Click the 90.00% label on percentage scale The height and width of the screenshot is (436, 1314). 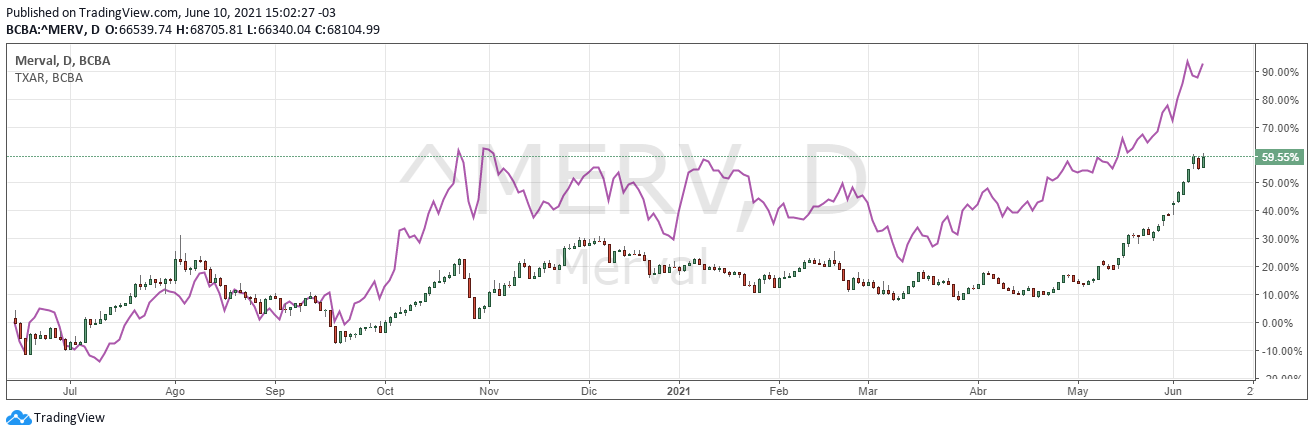(x=1280, y=72)
